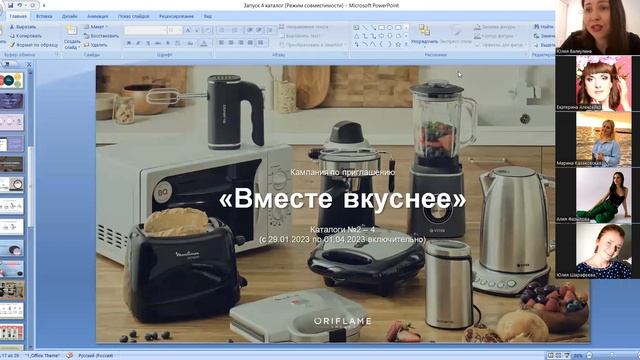Open the Показ слайдов ribbon tab
640x360 pixels.
pyautogui.click(x=133, y=16)
